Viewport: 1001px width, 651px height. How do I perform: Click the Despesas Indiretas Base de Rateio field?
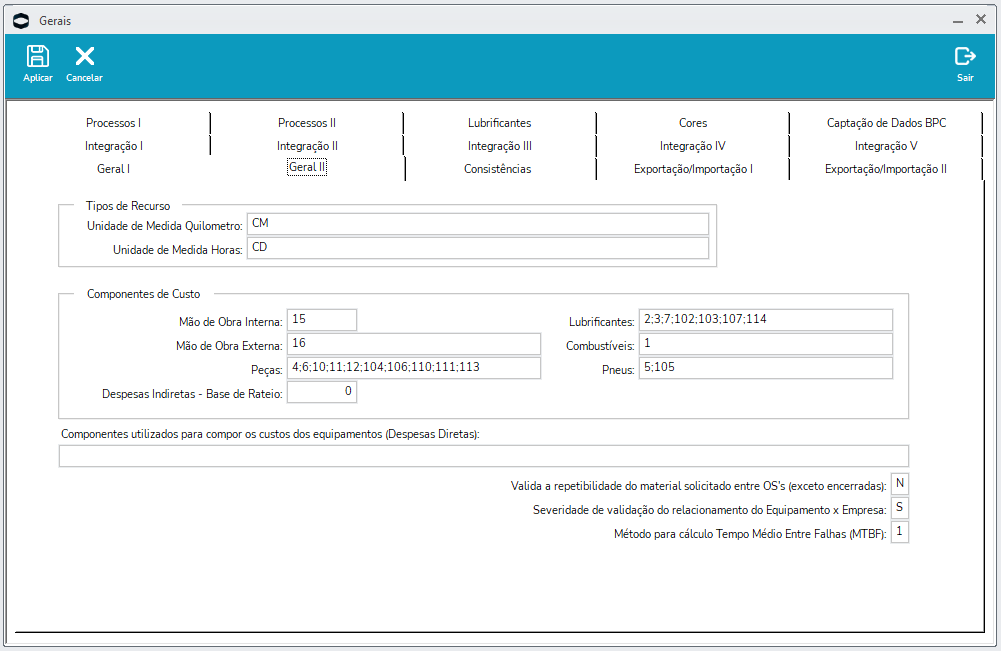[x=322, y=392]
